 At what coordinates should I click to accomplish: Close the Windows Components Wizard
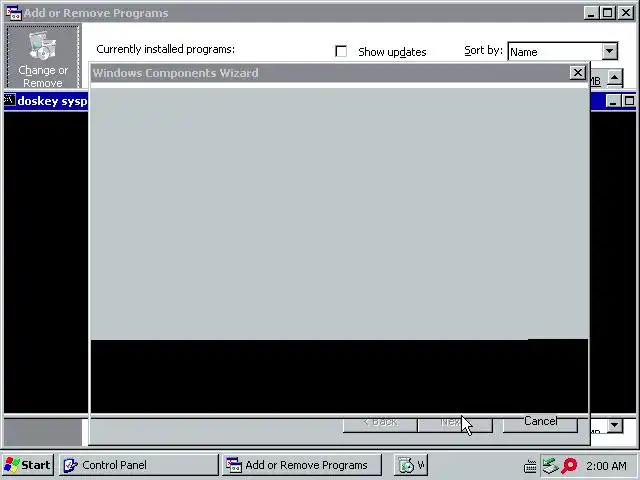tap(578, 73)
